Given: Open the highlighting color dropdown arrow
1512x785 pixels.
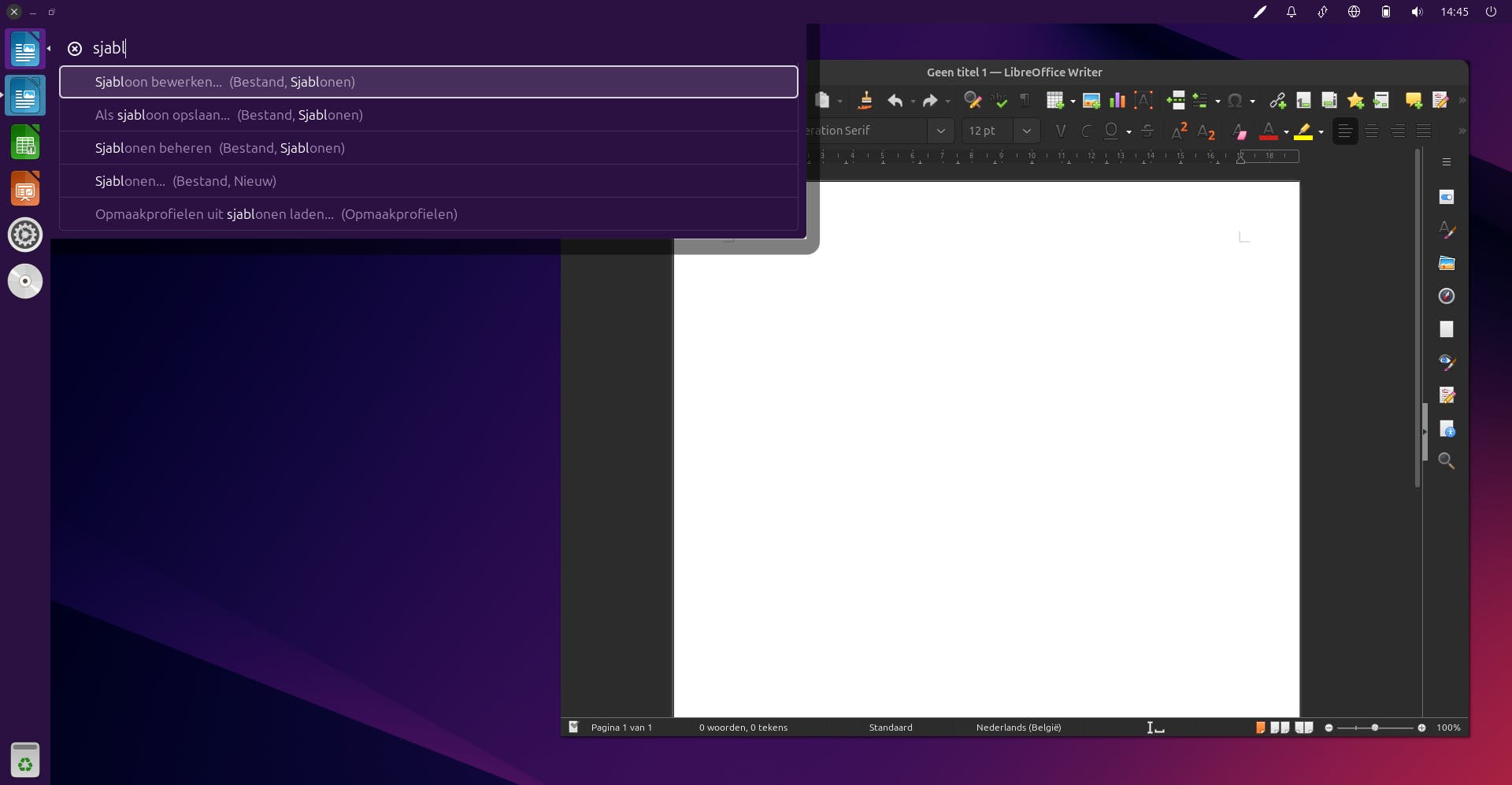Looking at the screenshot, I should (1321, 132).
